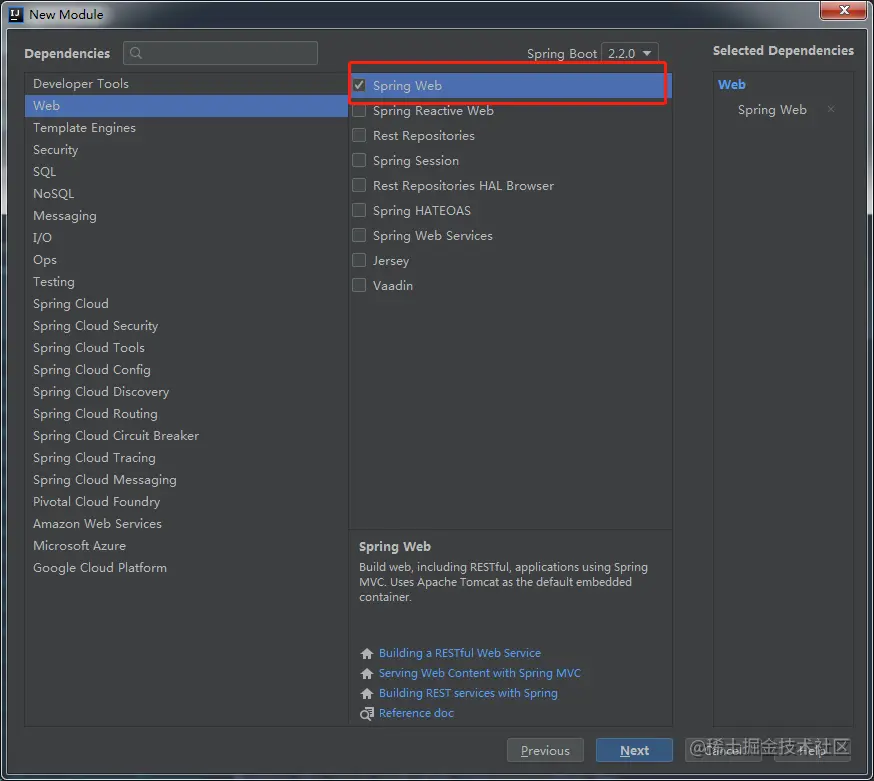The width and height of the screenshot is (874, 781).
Task: Close the New Module dialog
Action: 843,10
